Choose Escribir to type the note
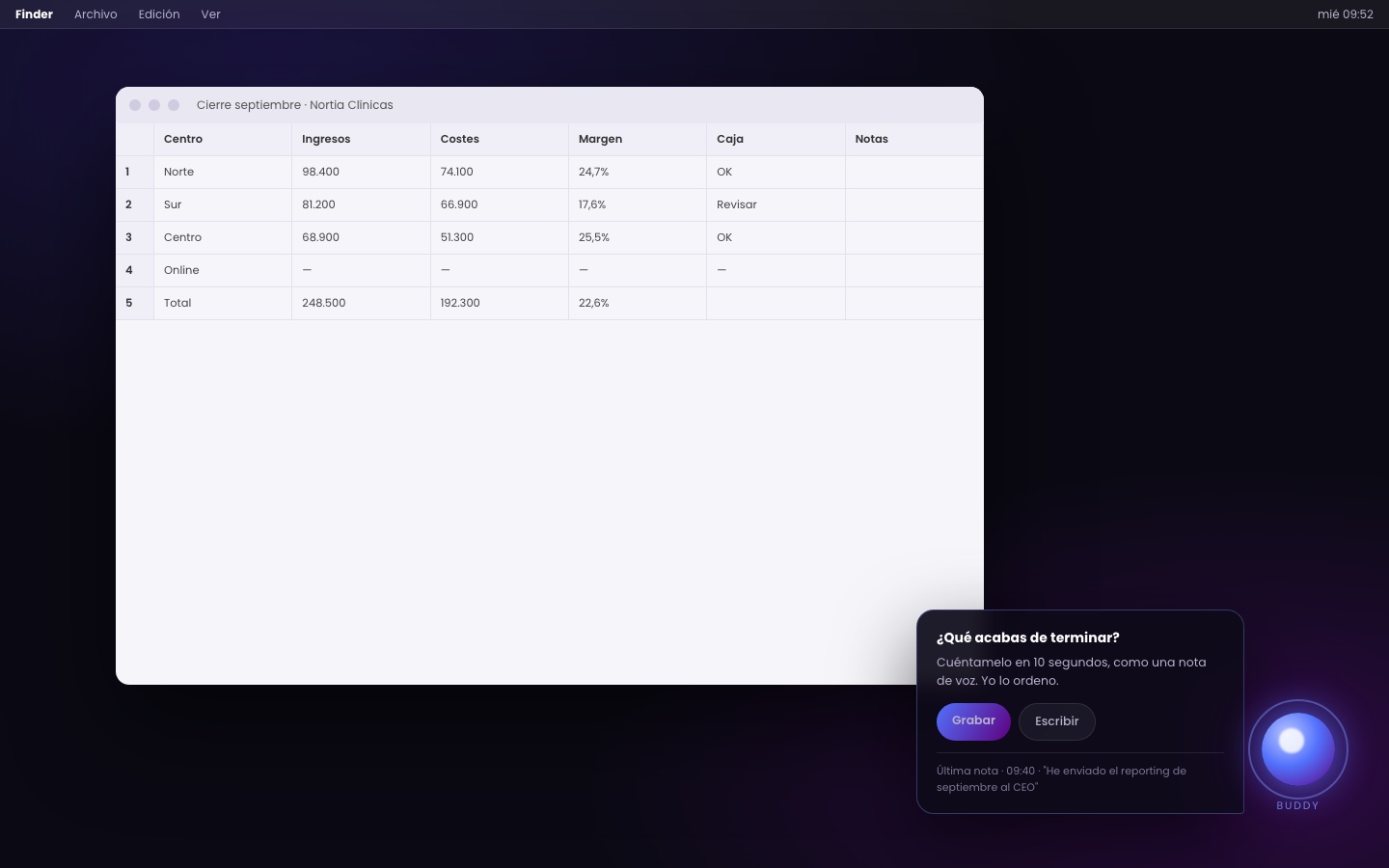 click(x=1057, y=721)
